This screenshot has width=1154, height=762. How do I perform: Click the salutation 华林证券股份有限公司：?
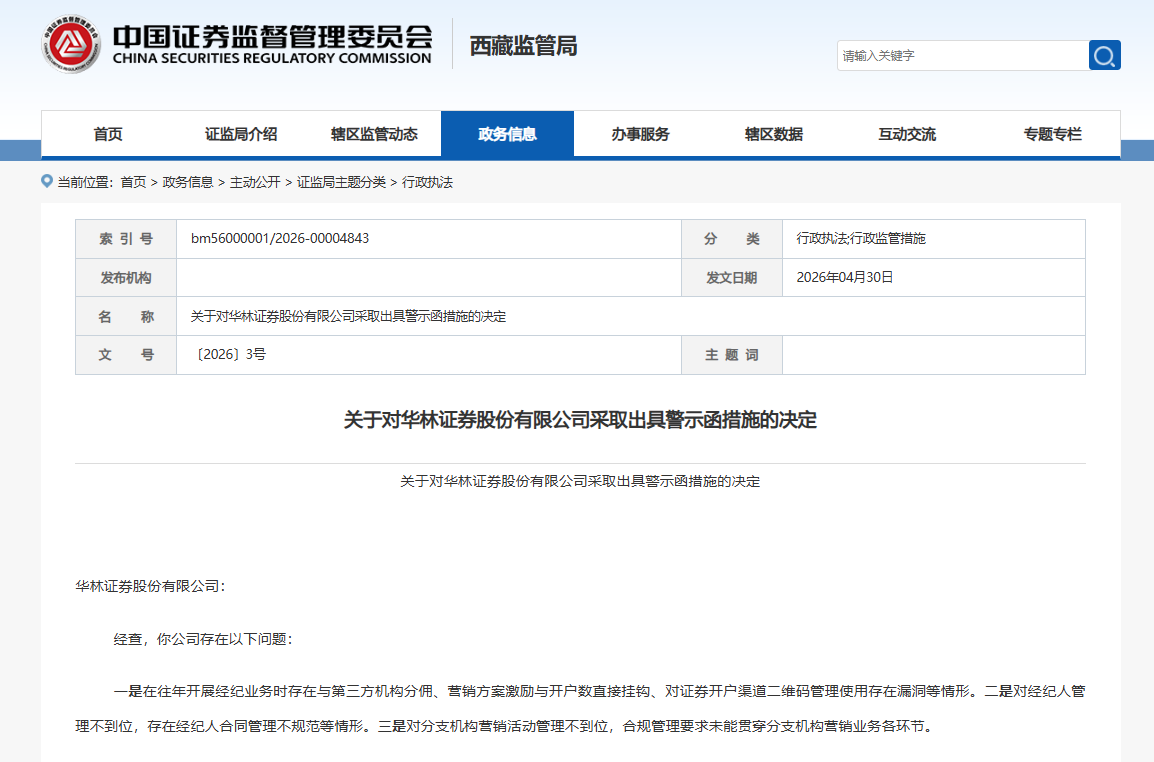pyautogui.click(x=151, y=586)
